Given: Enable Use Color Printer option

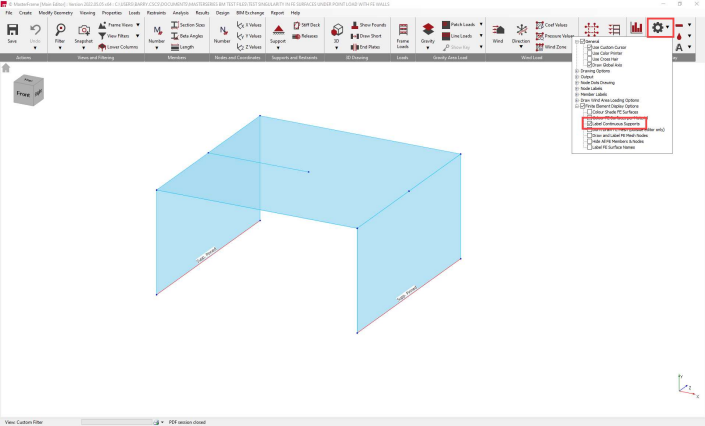Looking at the screenshot, I should tap(589, 53).
